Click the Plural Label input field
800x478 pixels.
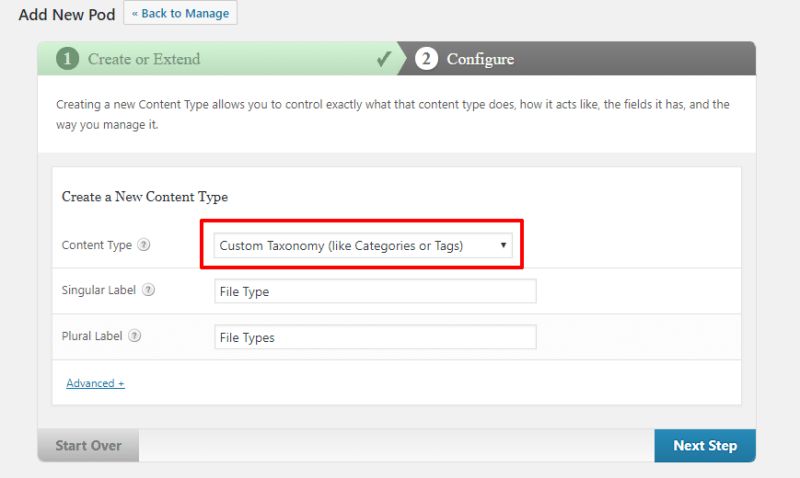[375, 337]
